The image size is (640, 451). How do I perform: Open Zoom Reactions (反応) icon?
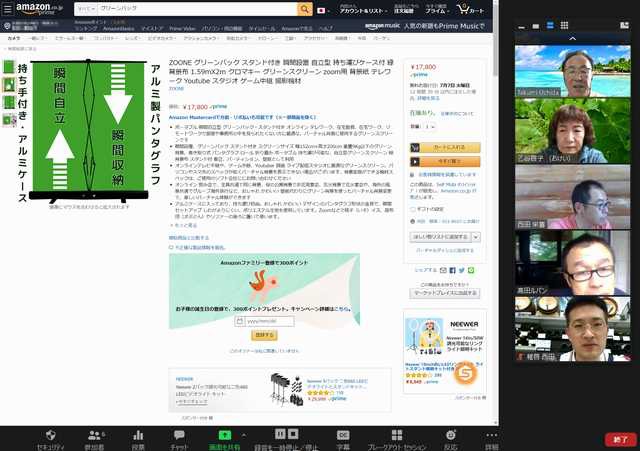click(x=451, y=435)
